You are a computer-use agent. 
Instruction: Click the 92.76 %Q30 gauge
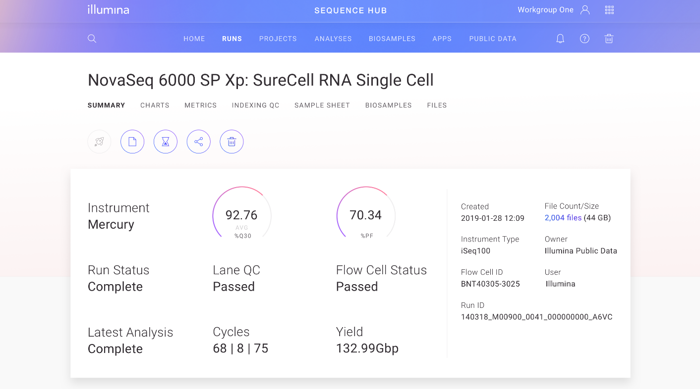coord(242,213)
